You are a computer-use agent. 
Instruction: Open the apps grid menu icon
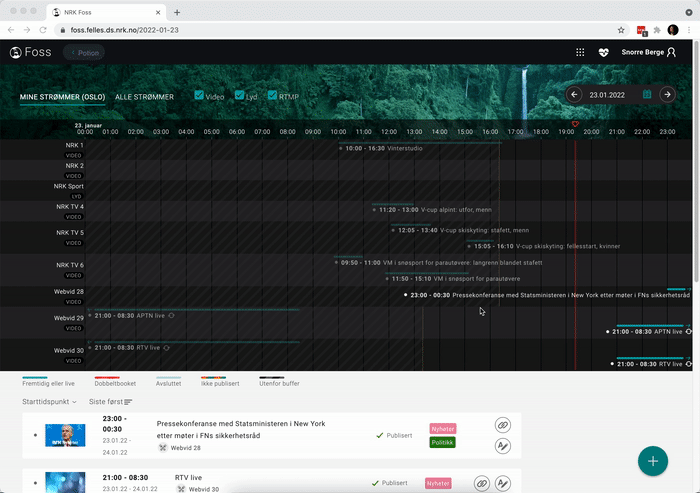tap(580, 53)
